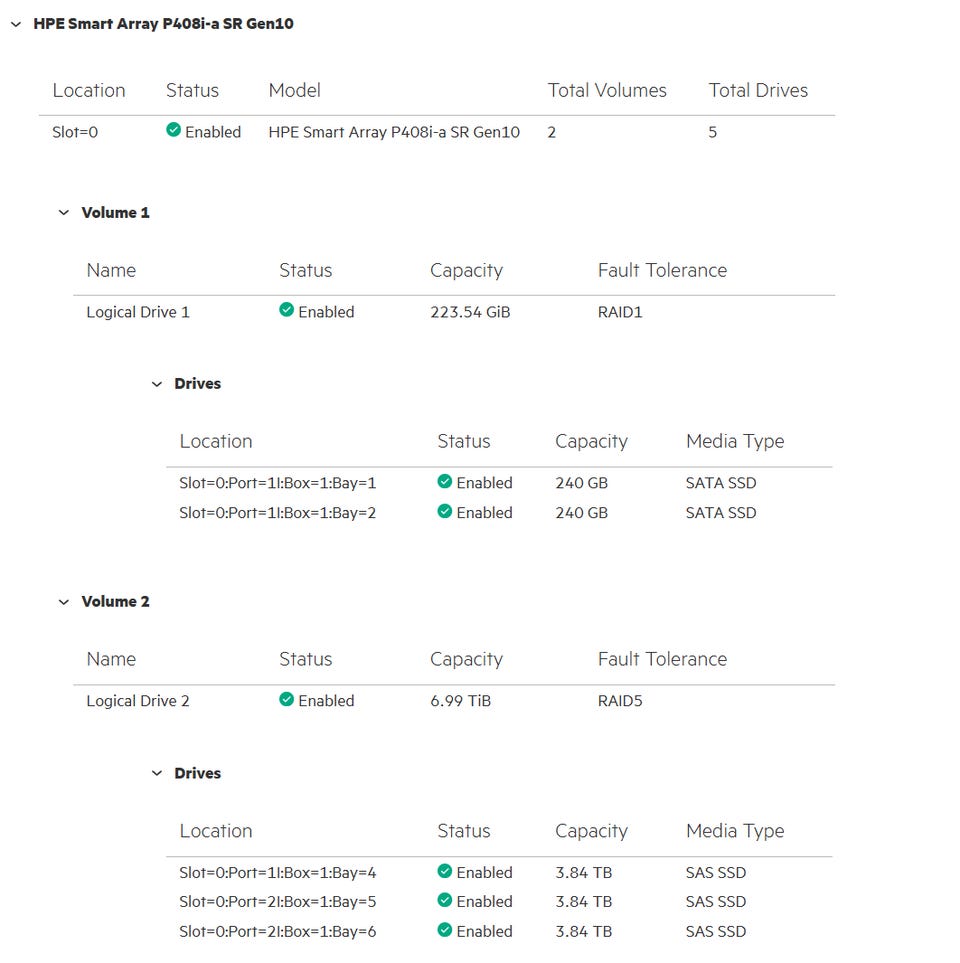The height and width of the screenshot is (963, 960).
Task: Click Total Drives value '5'
Action: point(712,132)
